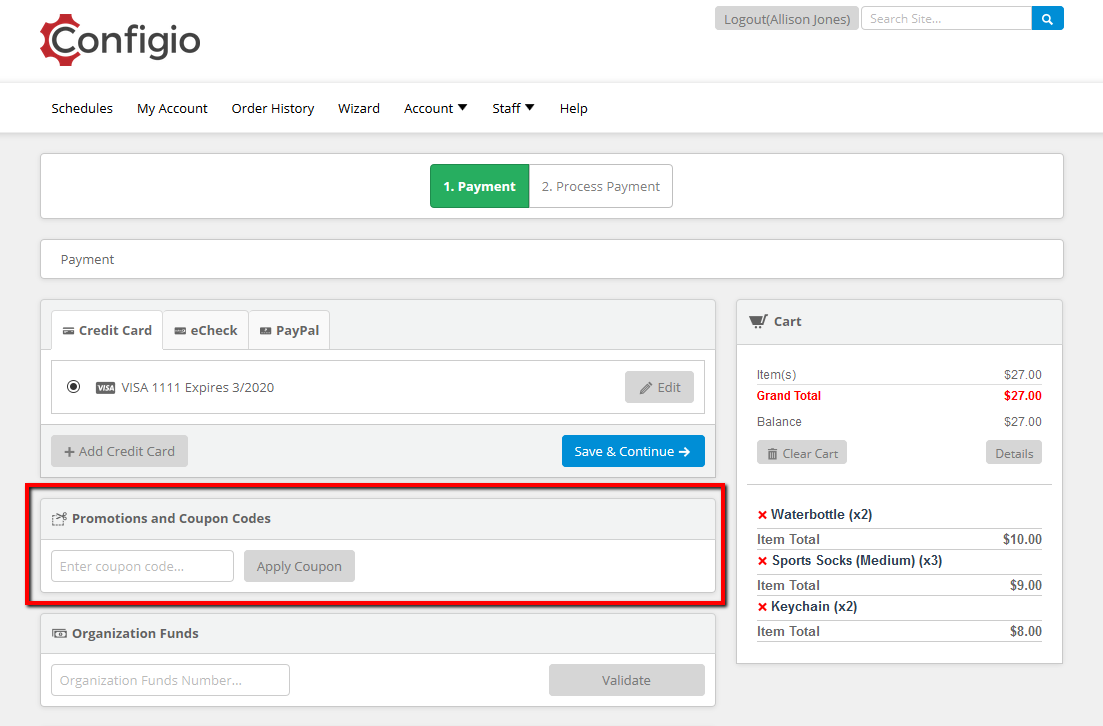
Task: Switch to the PayPal payment tab
Action: pos(289,331)
